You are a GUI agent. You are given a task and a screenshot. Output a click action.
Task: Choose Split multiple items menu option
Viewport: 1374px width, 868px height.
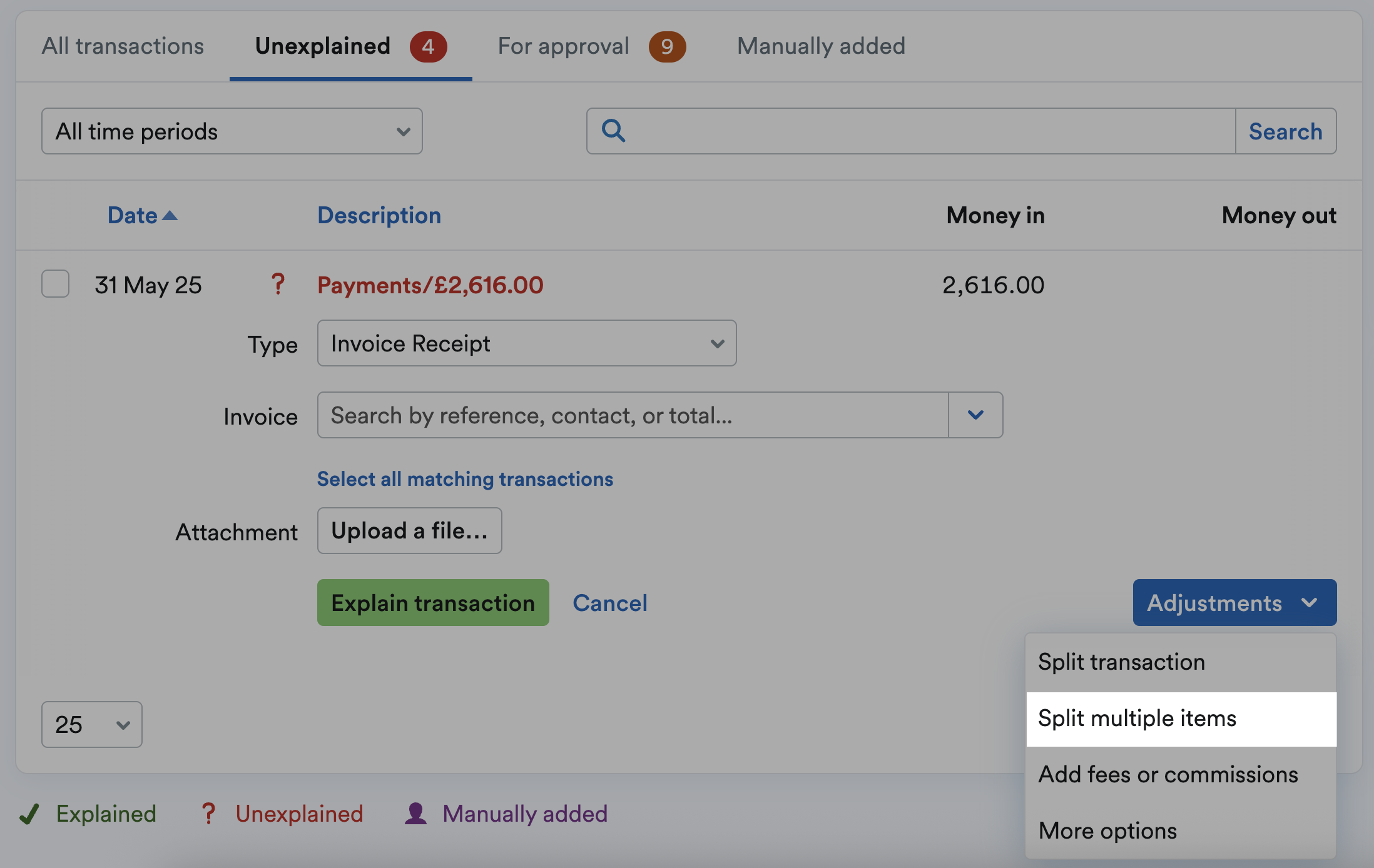tap(1181, 719)
